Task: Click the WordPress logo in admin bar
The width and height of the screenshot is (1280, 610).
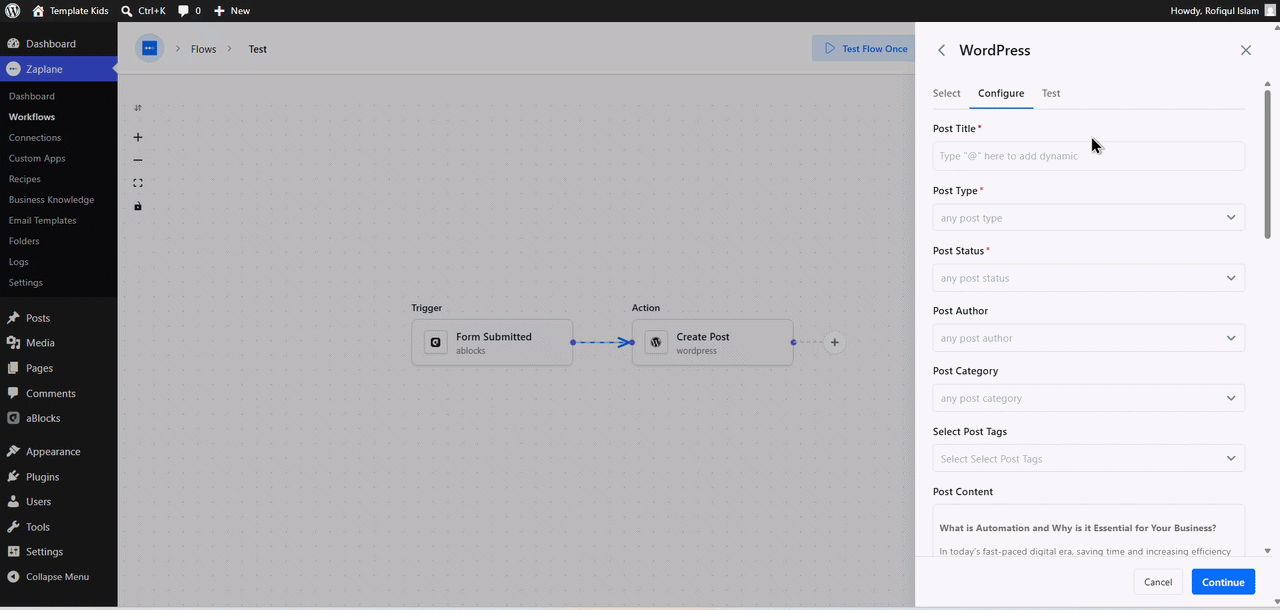Action: click(x=13, y=10)
